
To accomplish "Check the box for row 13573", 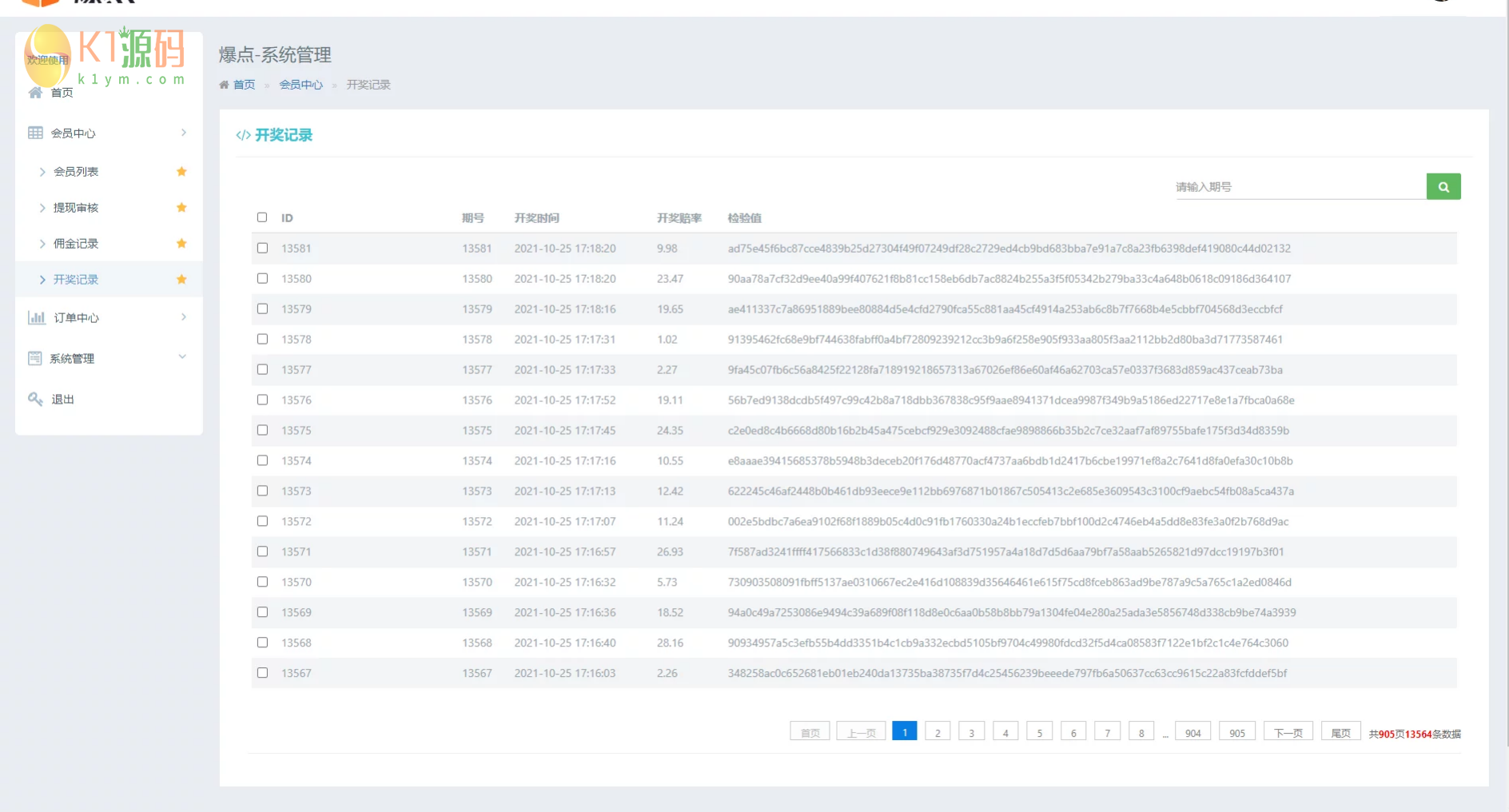I will pos(262,491).
